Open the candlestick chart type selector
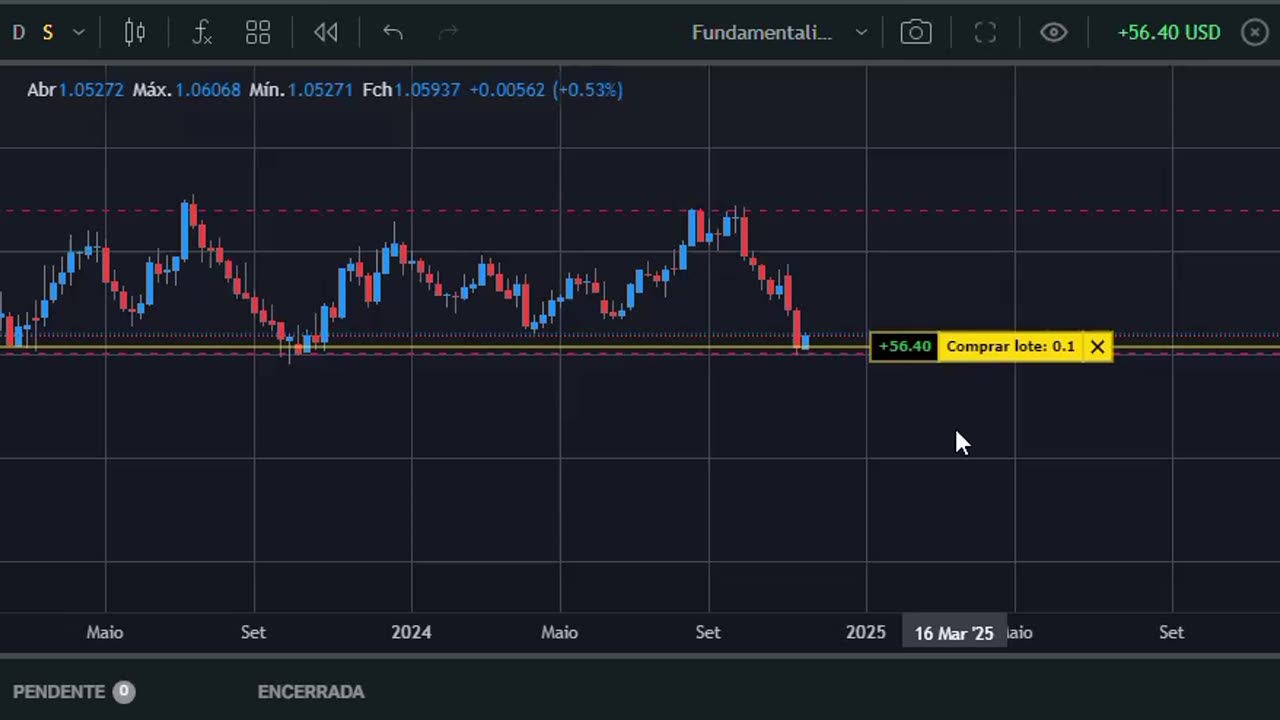Viewport: 1280px width, 720px height. [x=135, y=33]
